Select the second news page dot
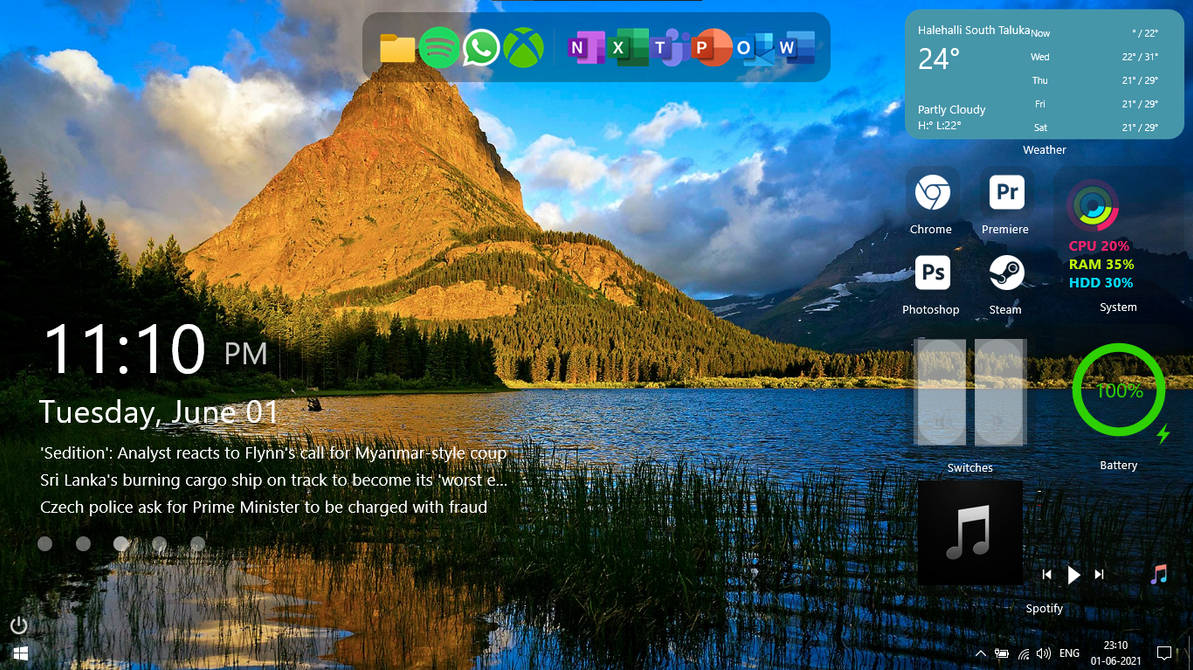 pos(83,544)
